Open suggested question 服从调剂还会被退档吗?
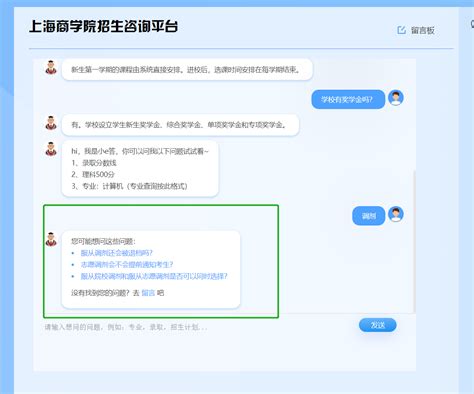This screenshot has width=474, height=394. (116, 253)
